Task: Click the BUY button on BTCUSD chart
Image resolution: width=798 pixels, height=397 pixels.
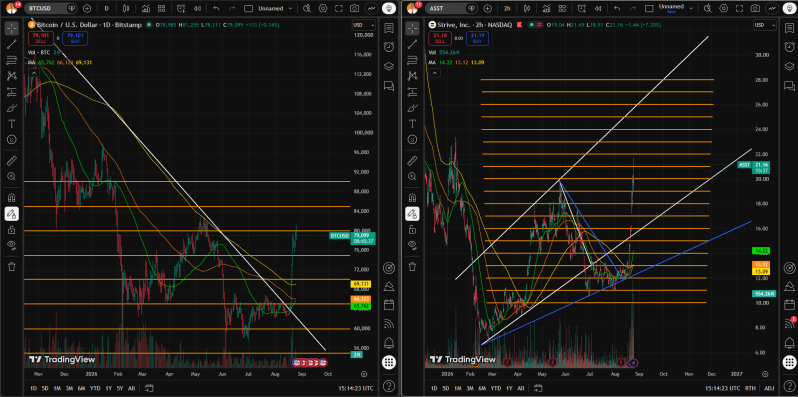Action: (75, 38)
